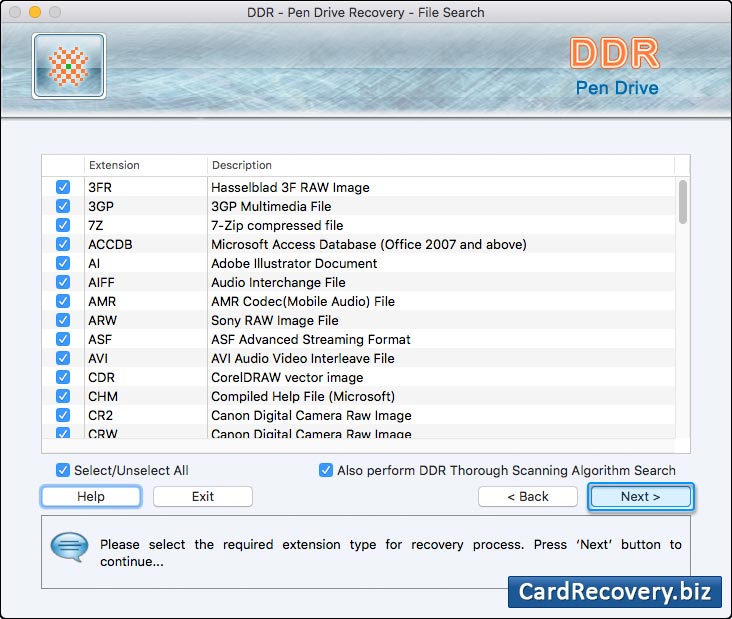Toggle the ACCDB extension checkbox
The width and height of the screenshot is (732, 619).
pyautogui.click(x=63, y=244)
